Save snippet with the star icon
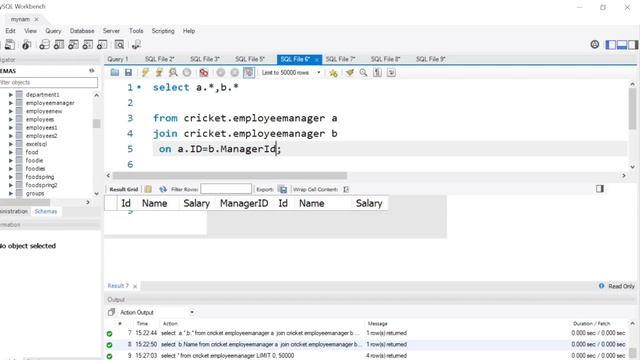Viewport: 640px width, 360px height. pyautogui.click(x=333, y=73)
